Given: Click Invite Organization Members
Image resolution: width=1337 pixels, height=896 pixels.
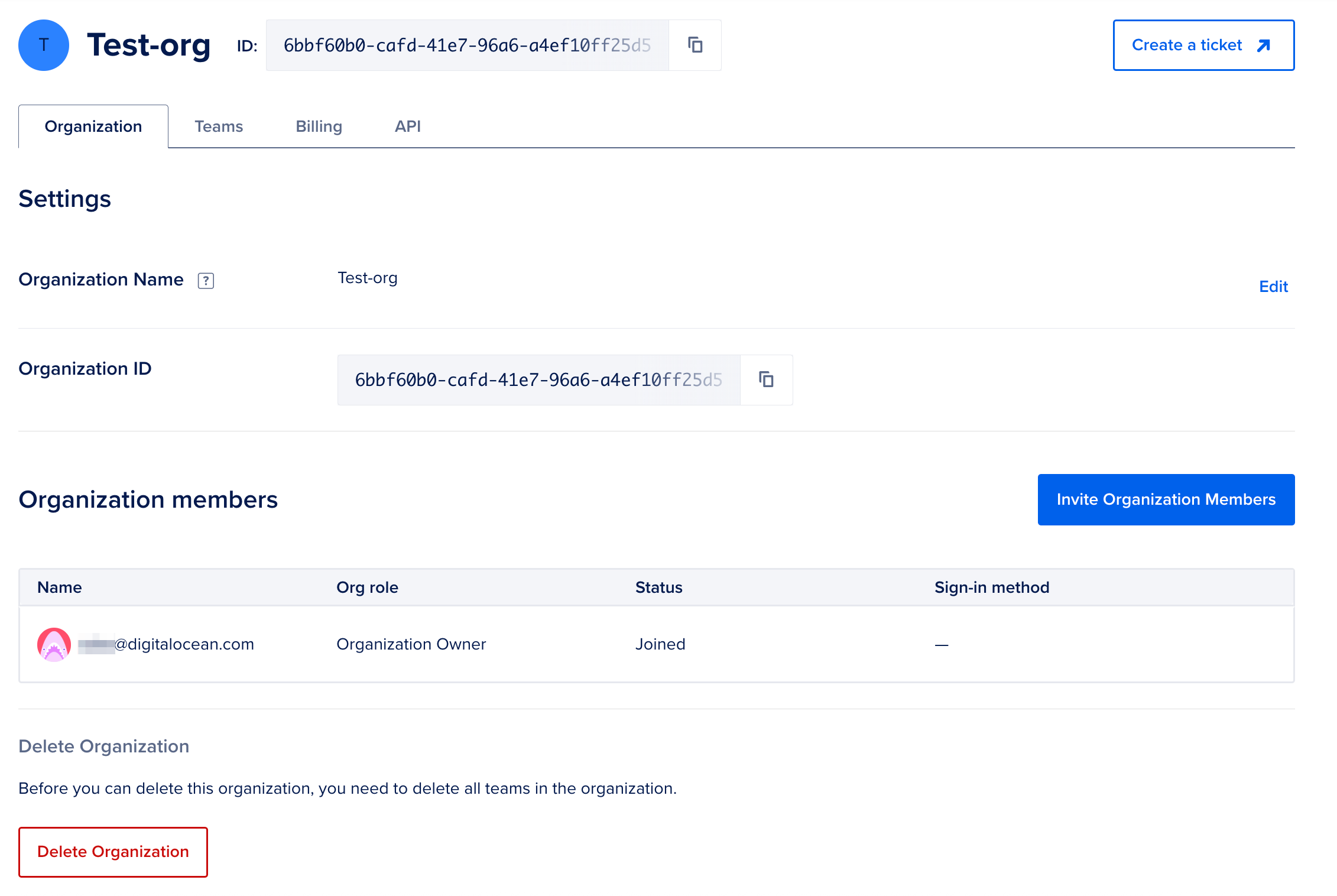Looking at the screenshot, I should (1166, 499).
